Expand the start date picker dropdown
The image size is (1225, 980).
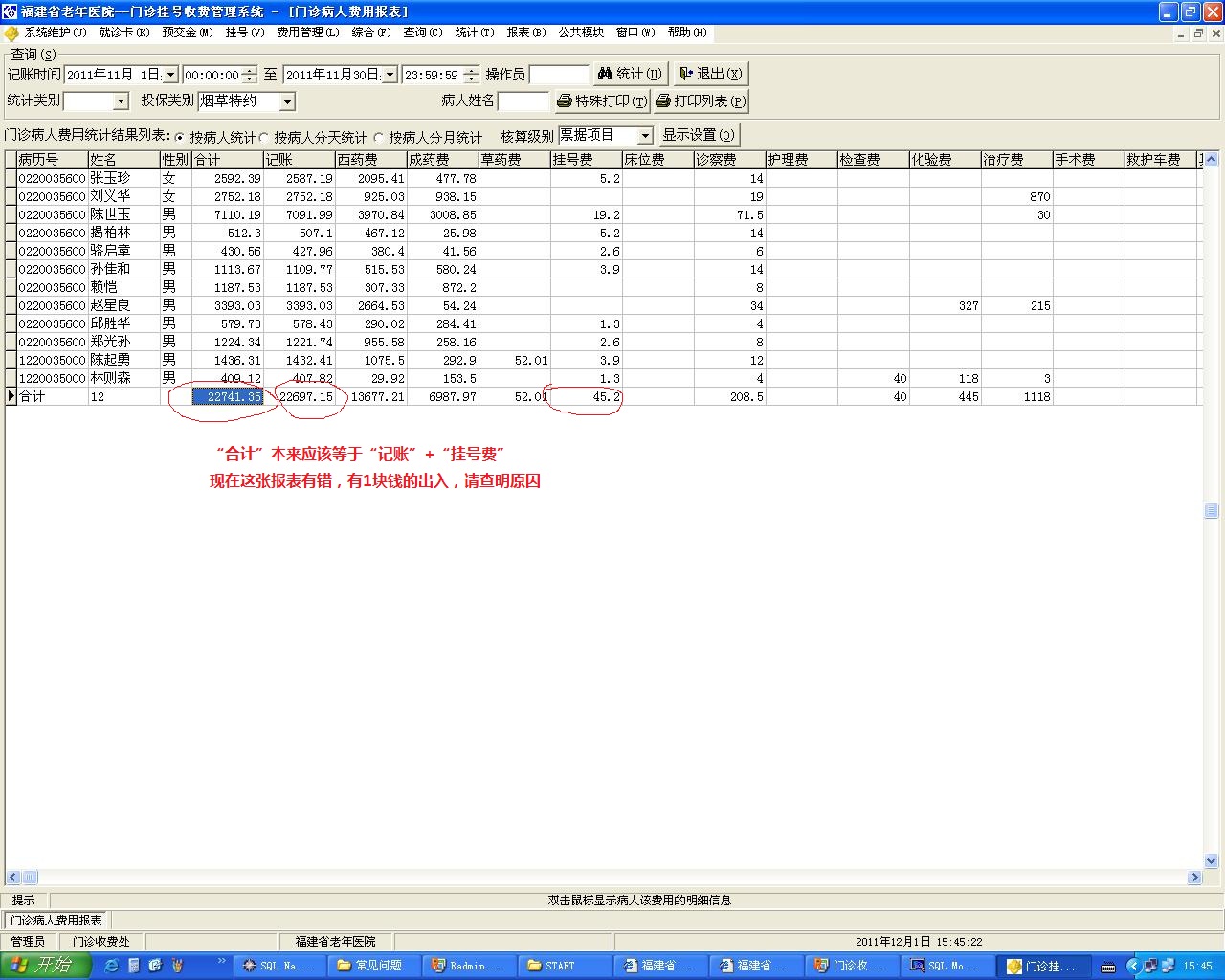point(170,75)
